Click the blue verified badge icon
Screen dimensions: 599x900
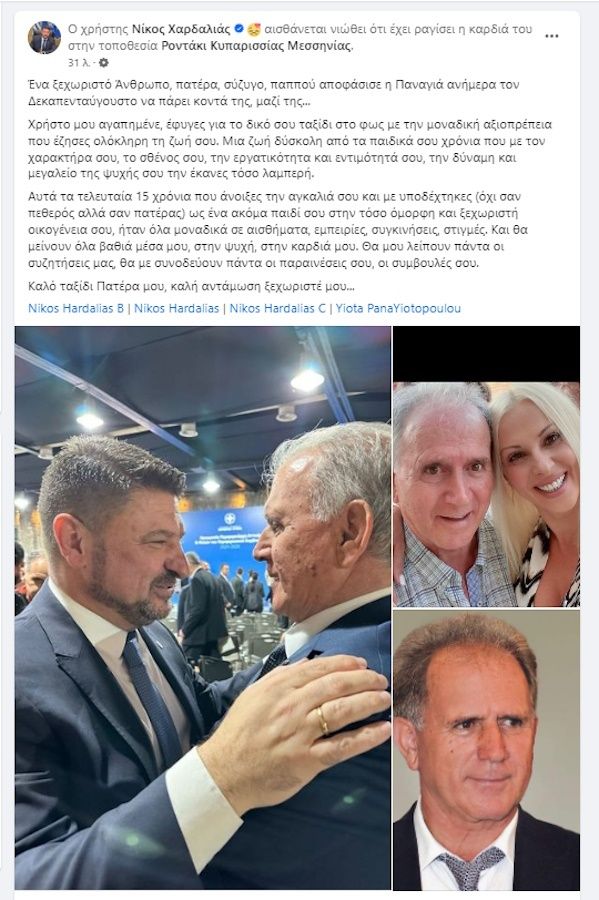point(239,29)
